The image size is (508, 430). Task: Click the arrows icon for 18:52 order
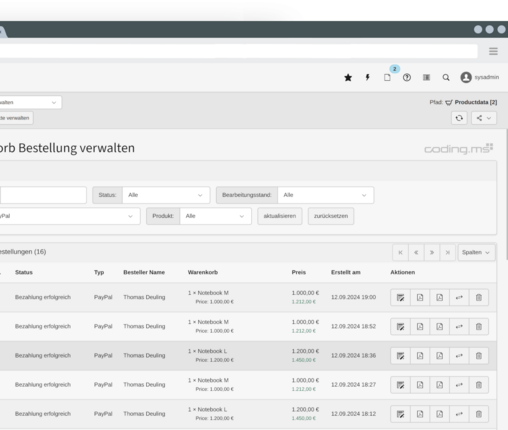459,327
